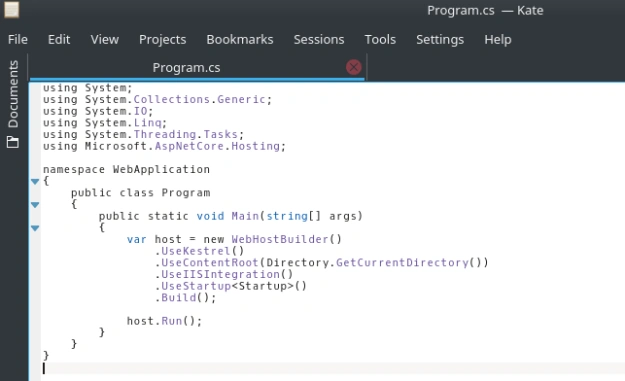625x381 pixels.
Task: Open the Settings menu
Action: (440, 40)
